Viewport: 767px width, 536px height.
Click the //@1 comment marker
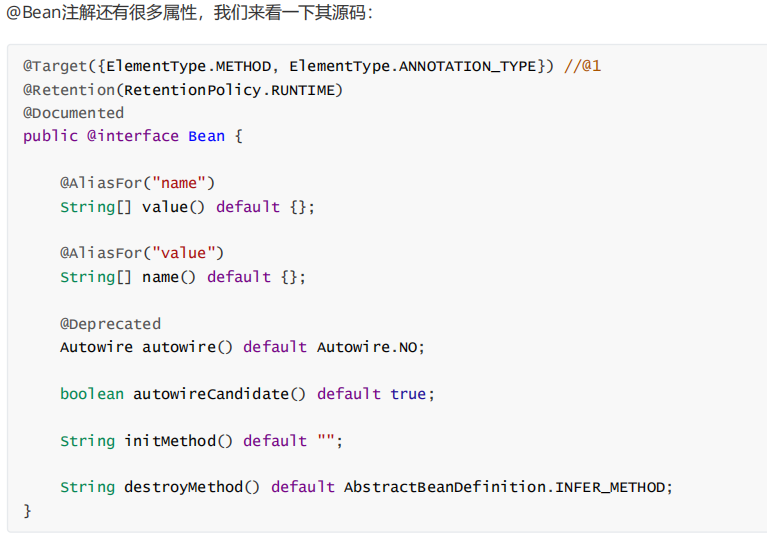(582, 66)
